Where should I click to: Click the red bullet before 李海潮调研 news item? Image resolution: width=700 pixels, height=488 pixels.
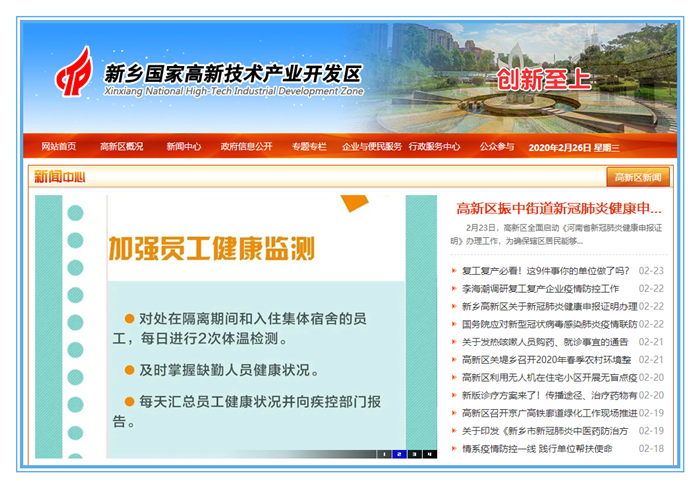coord(455,289)
